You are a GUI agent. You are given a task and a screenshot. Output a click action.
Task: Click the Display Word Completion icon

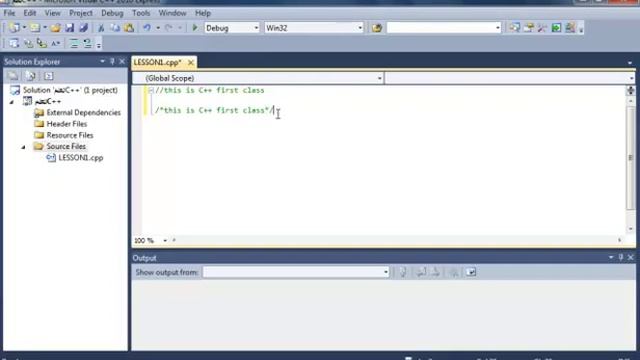pos(56,43)
